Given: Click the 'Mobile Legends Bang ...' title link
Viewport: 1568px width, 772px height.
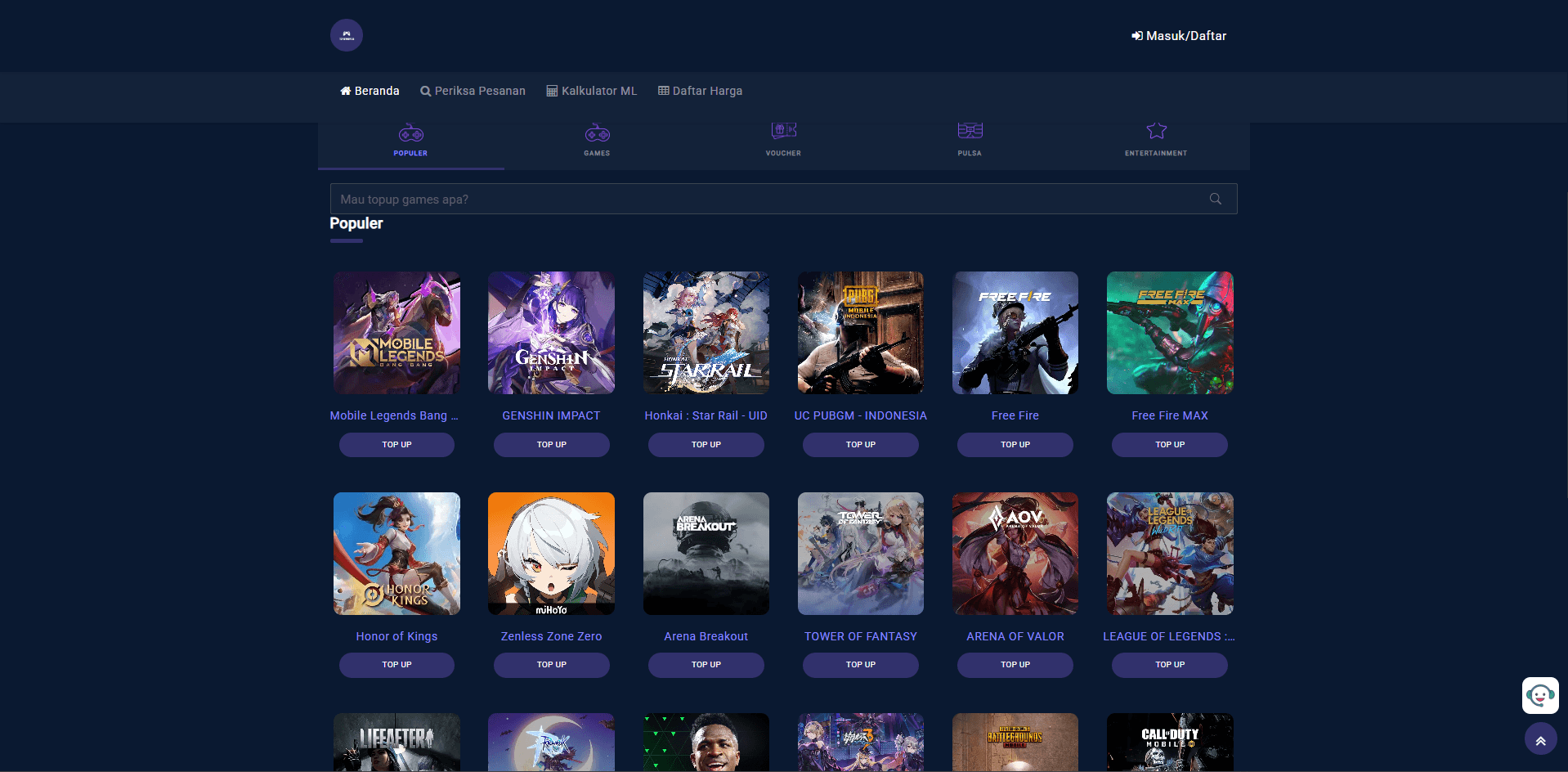Looking at the screenshot, I should coord(394,415).
